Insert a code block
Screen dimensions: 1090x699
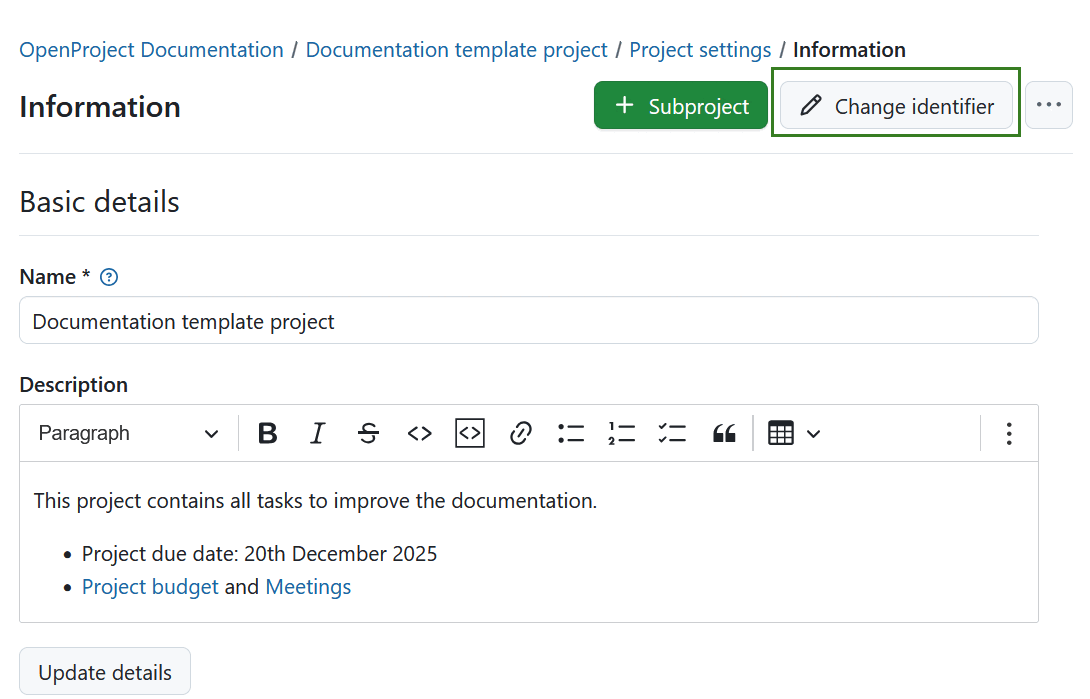469,433
